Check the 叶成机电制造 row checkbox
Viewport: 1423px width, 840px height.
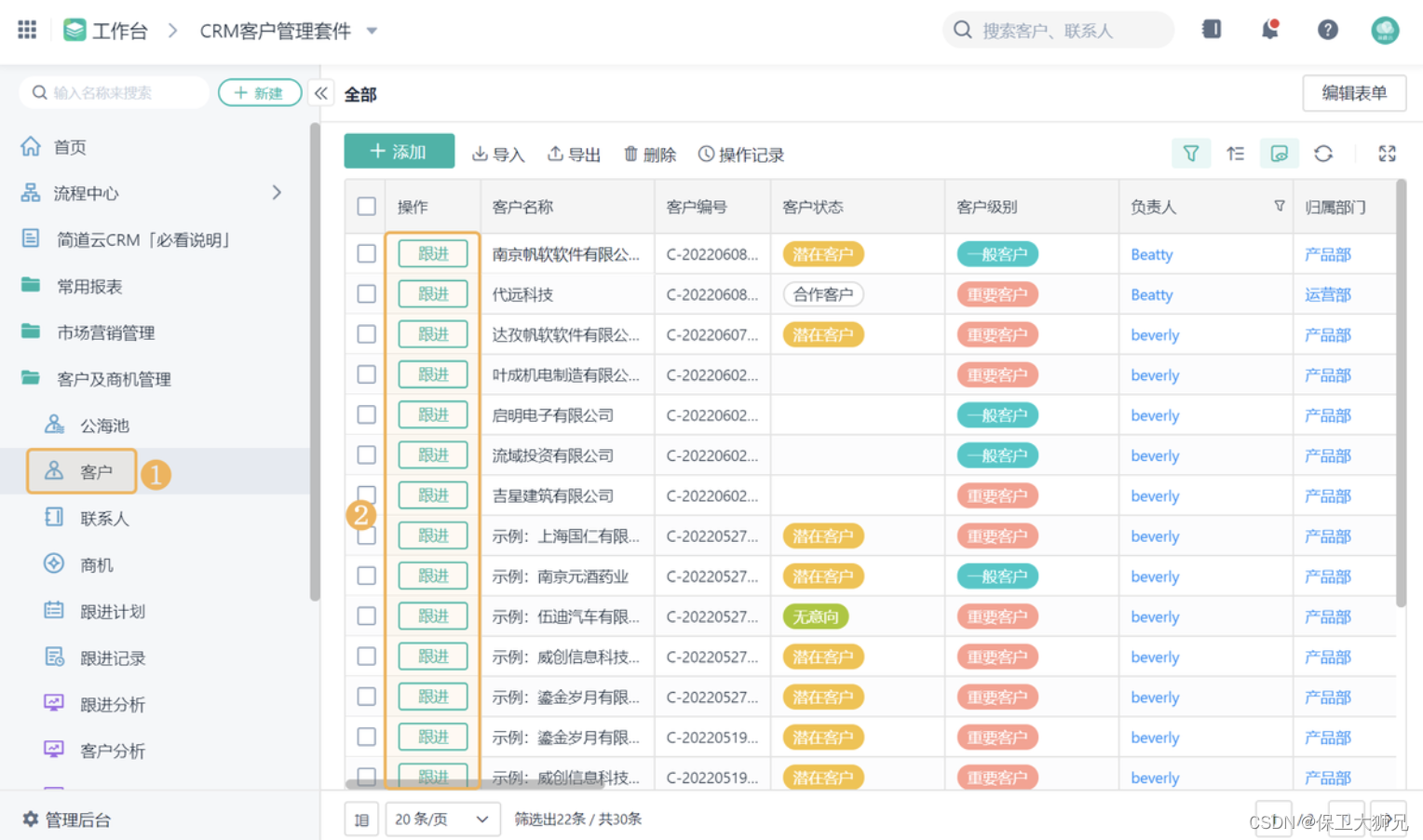point(367,374)
